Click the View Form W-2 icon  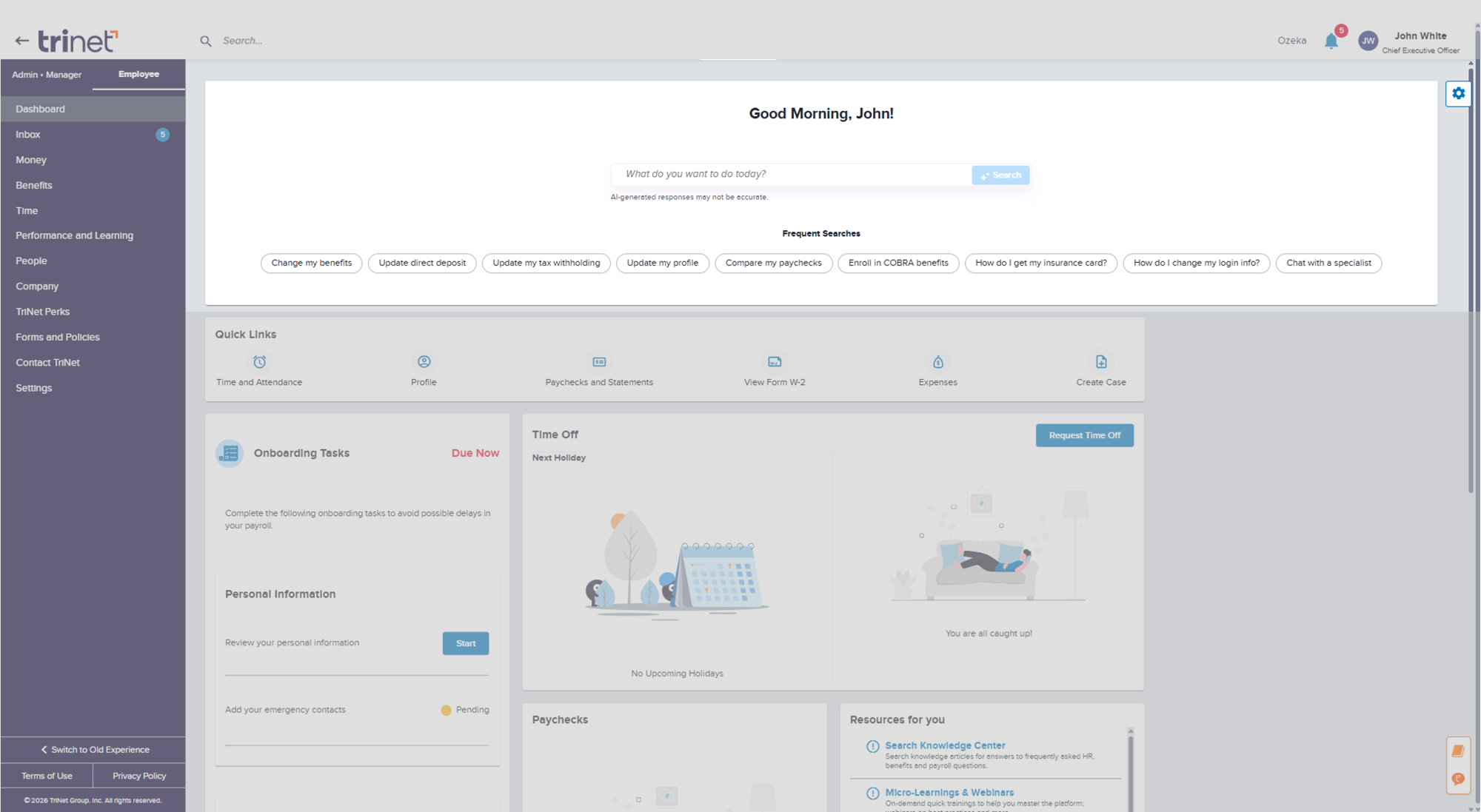click(x=775, y=362)
